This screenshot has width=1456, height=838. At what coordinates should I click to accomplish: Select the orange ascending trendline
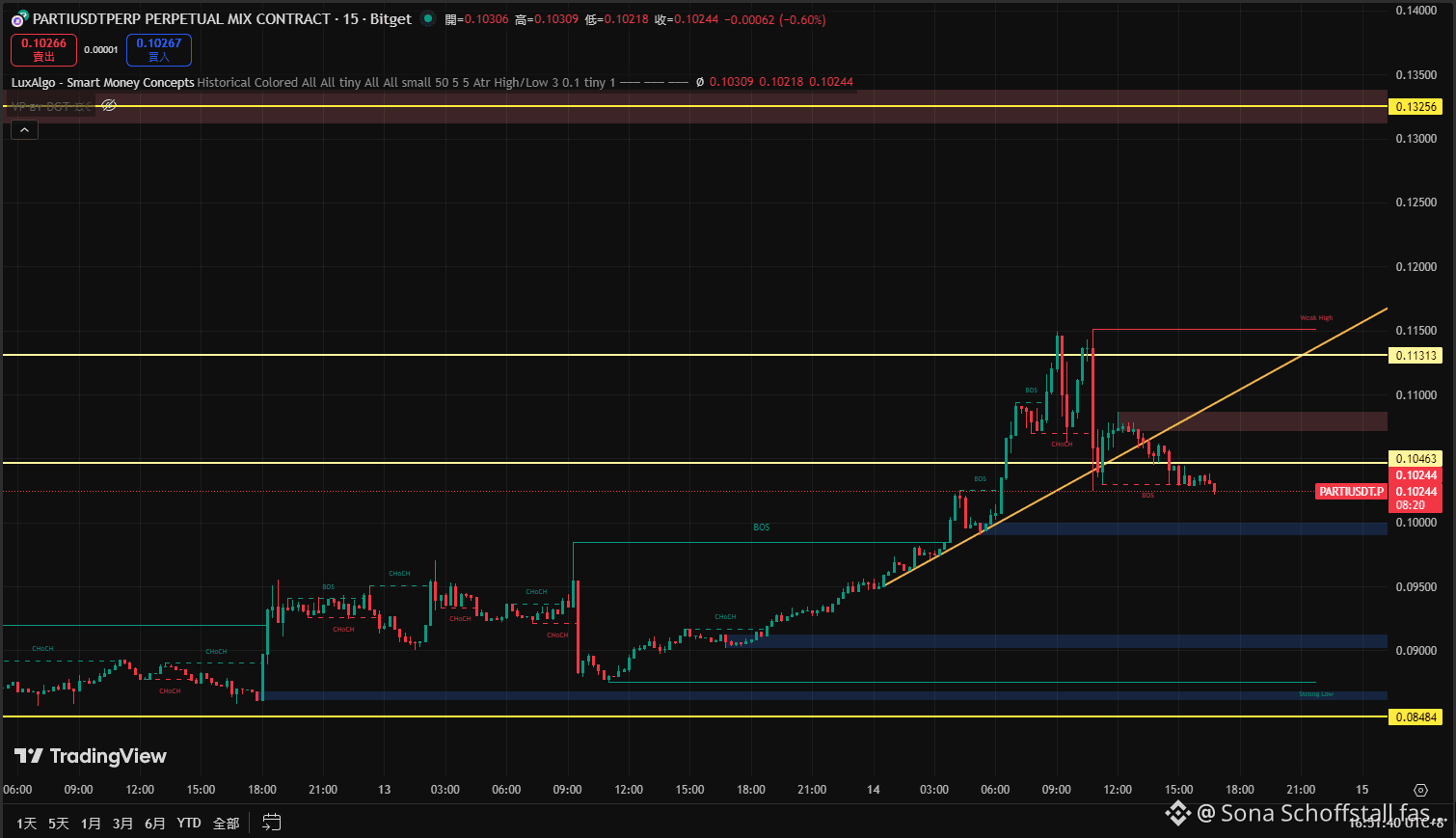click(x=1136, y=446)
